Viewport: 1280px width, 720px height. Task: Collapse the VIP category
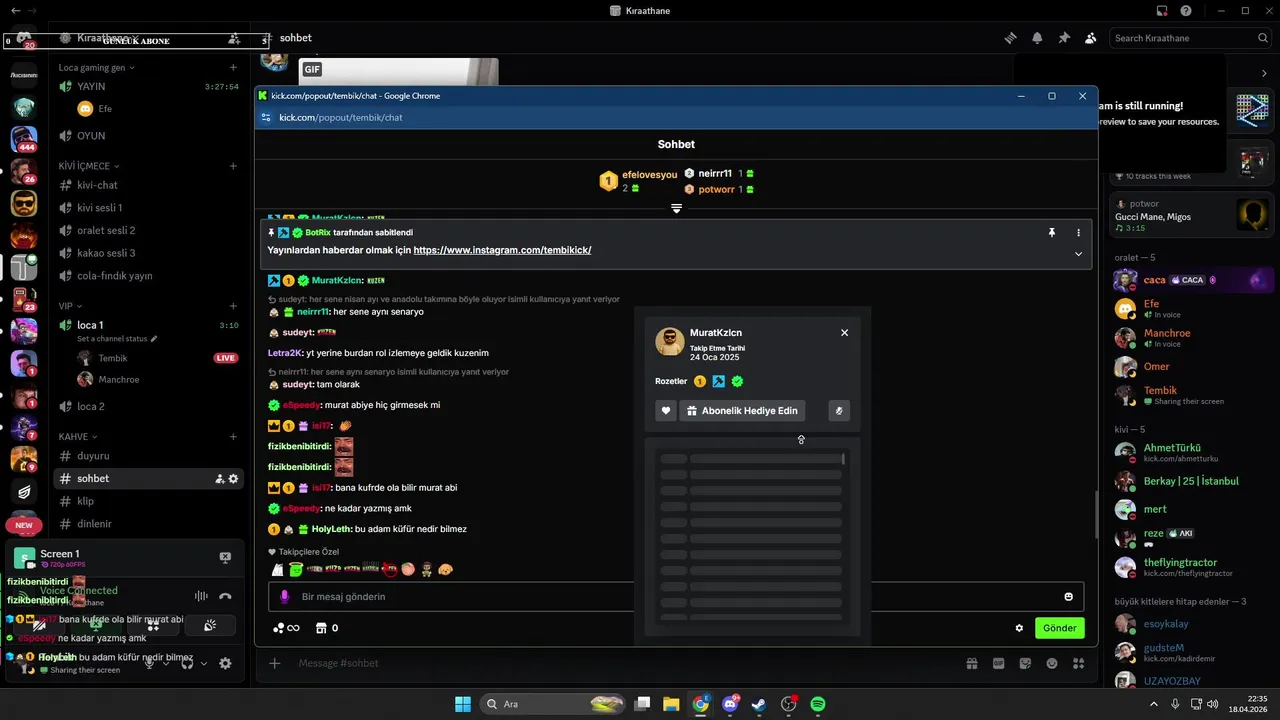click(70, 306)
